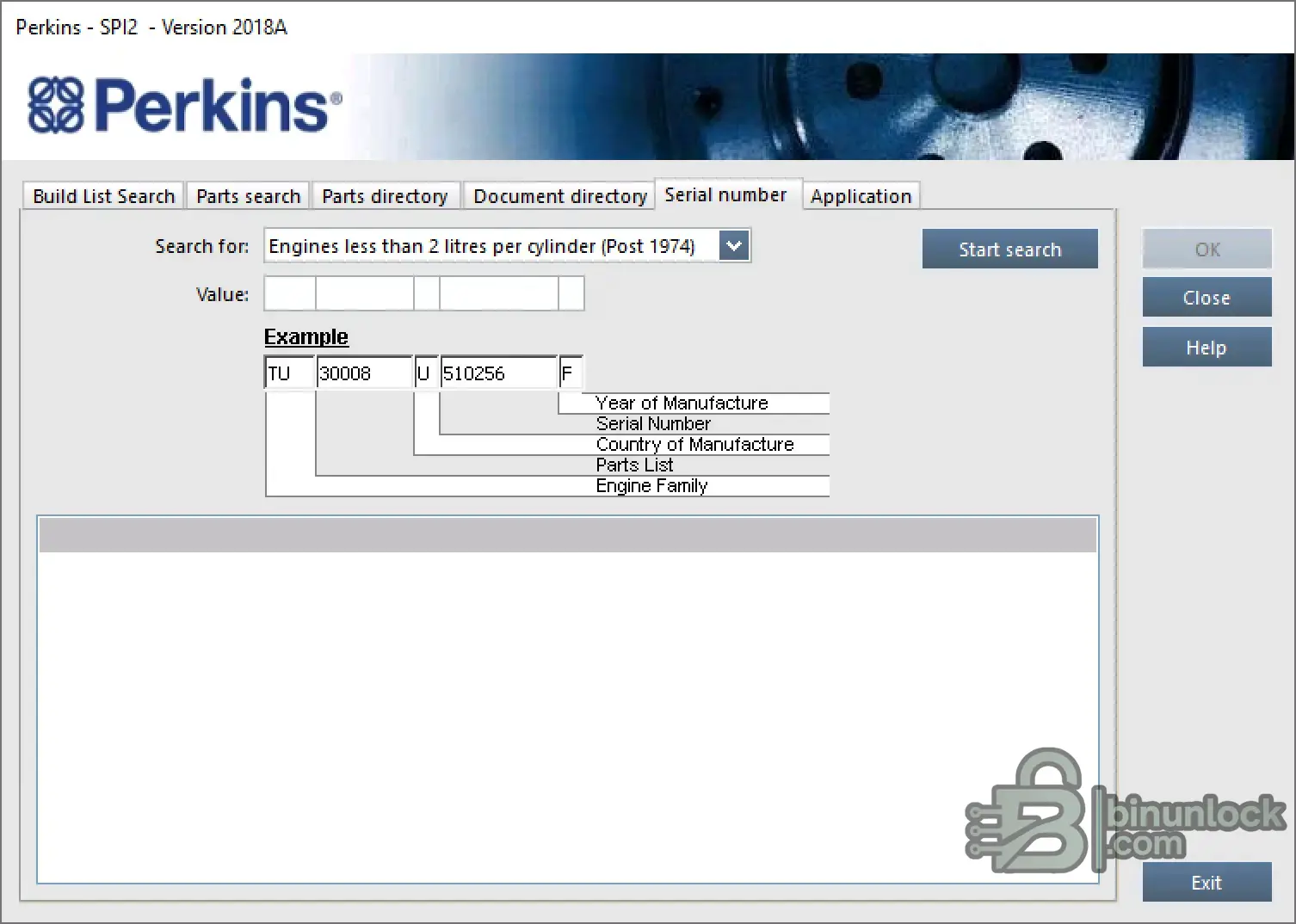1296x924 pixels.
Task: Click the OK button
Action: point(1207,249)
